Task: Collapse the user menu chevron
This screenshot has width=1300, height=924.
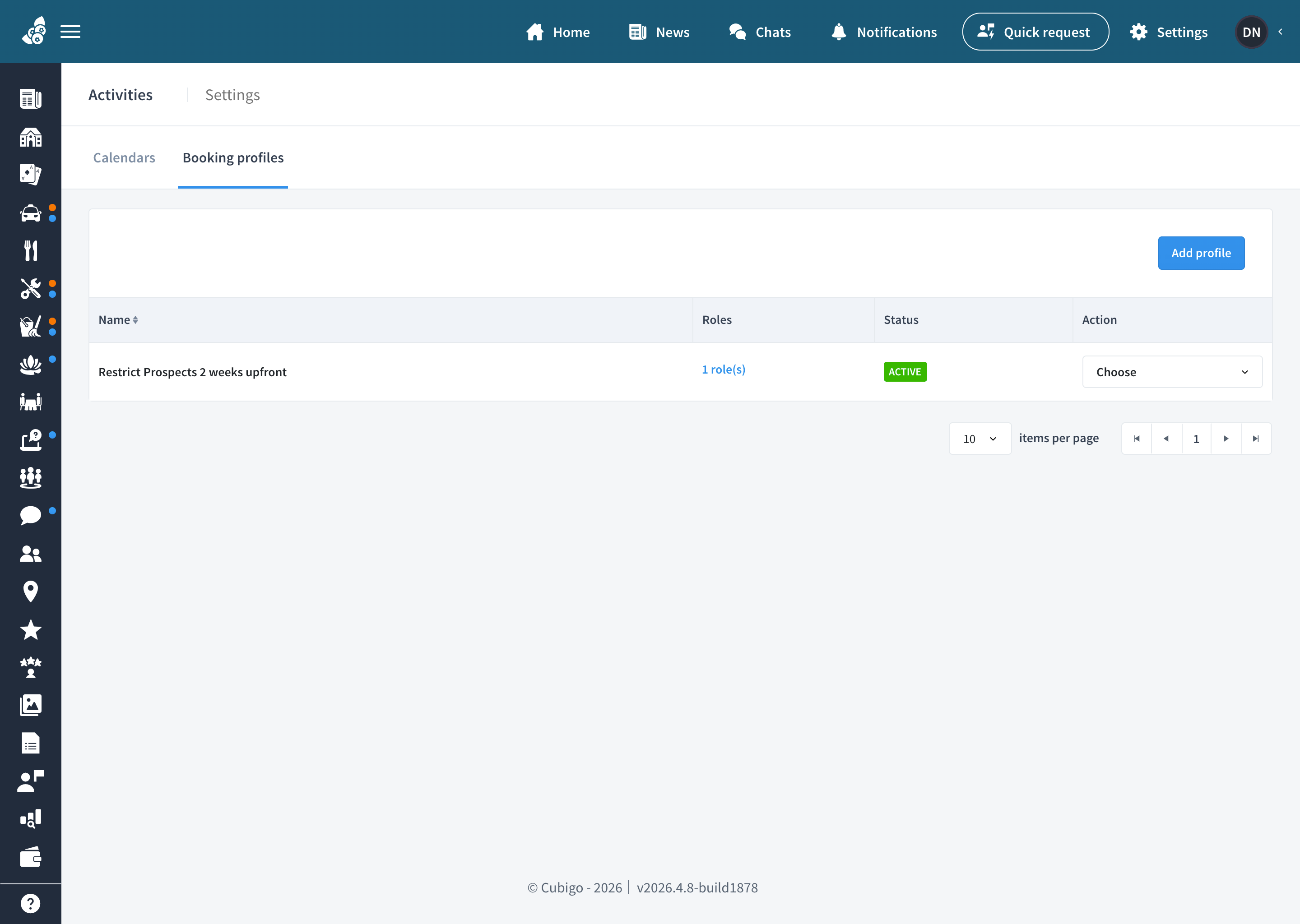Action: (1281, 32)
